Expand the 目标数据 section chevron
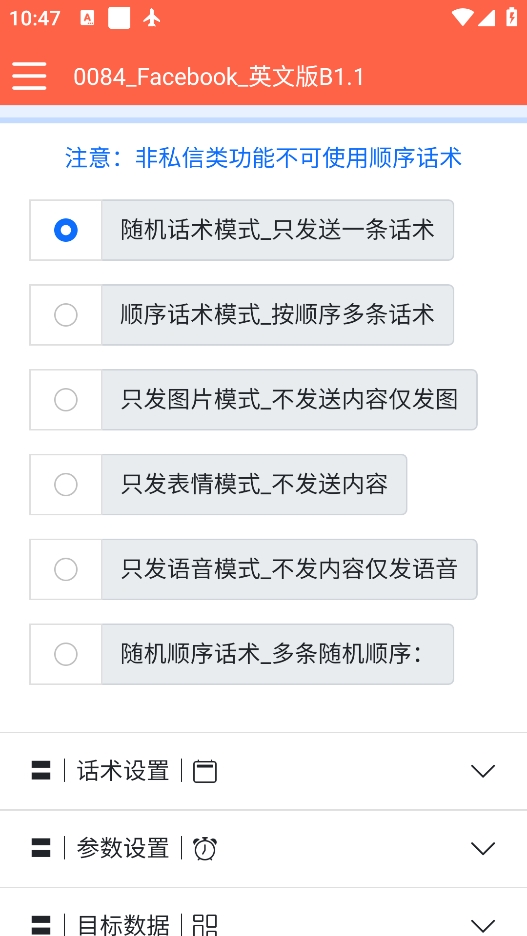Viewport: 527px width, 936px height. tap(483, 925)
